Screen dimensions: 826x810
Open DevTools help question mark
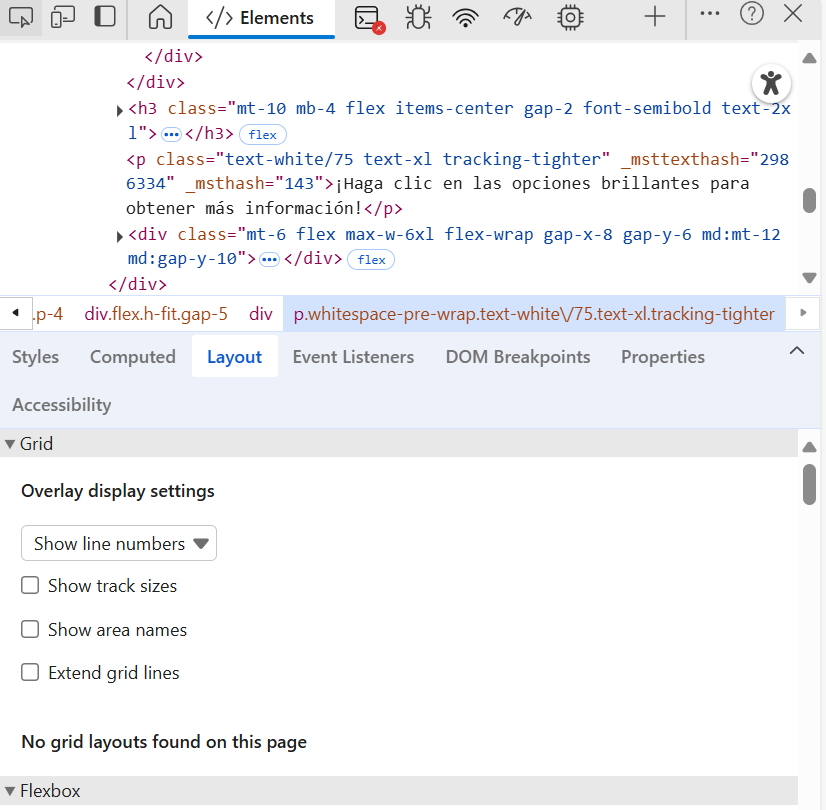752,14
